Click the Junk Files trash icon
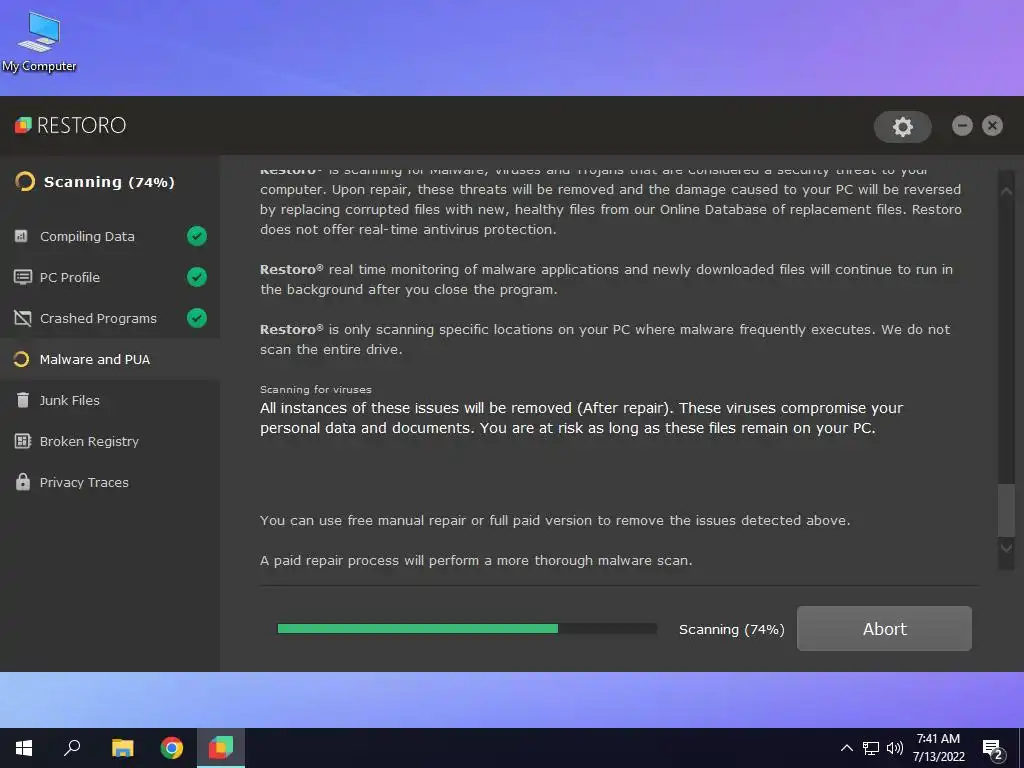This screenshot has height=768, width=1024. click(22, 400)
